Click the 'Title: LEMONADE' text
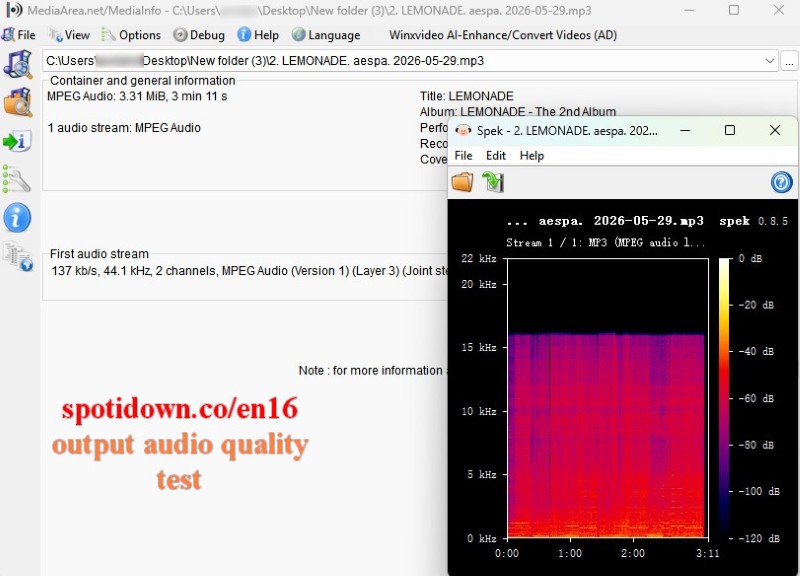Viewport: 800px width, 576px height. coord(467,96)
